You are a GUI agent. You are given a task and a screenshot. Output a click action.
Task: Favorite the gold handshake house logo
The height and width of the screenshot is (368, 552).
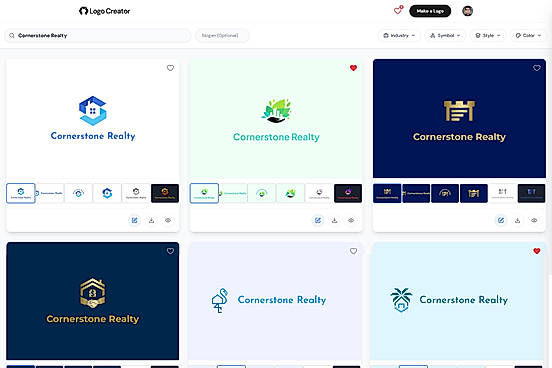coord(170,251)
